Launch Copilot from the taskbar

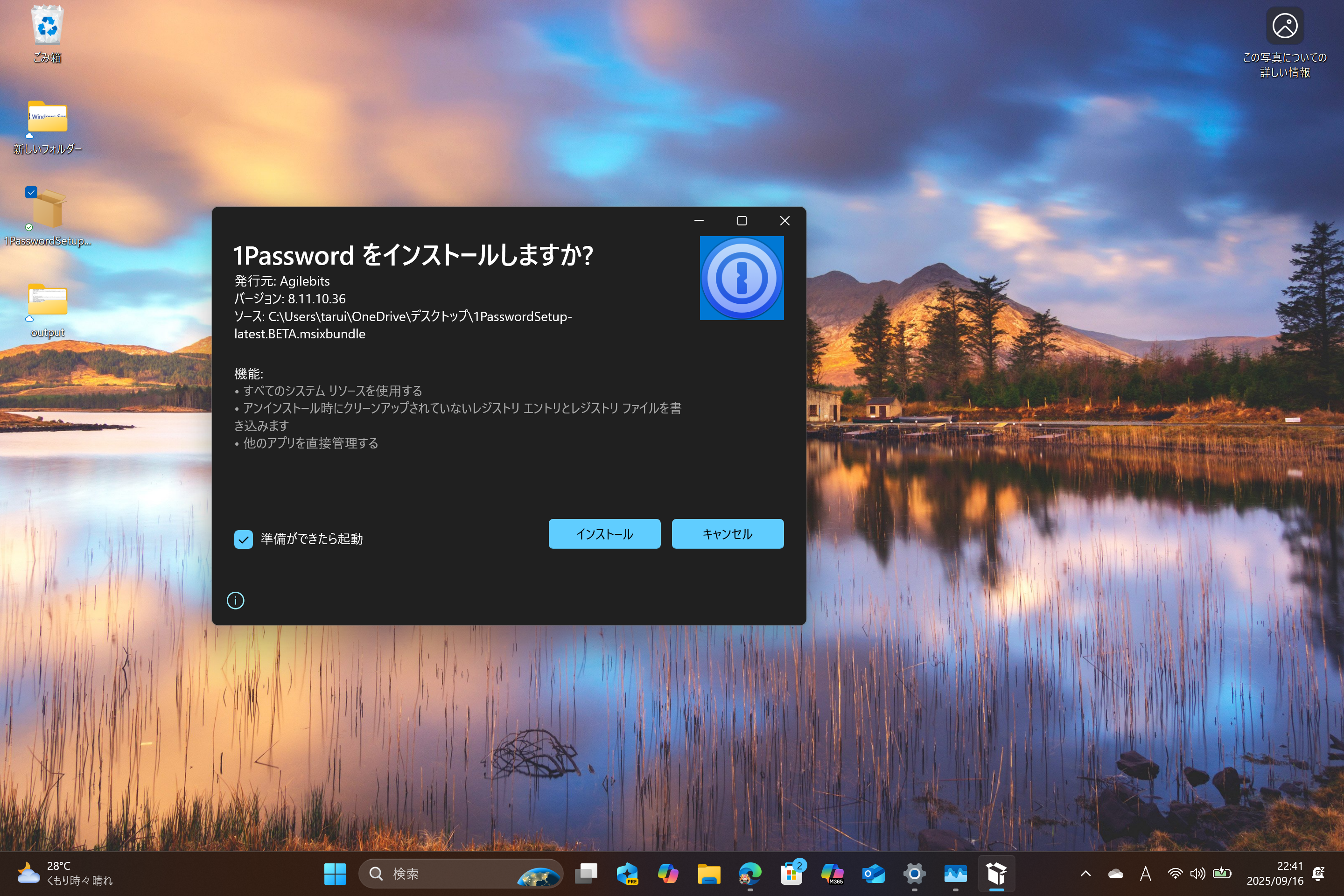pyautogui.click(x=669, y=873)
